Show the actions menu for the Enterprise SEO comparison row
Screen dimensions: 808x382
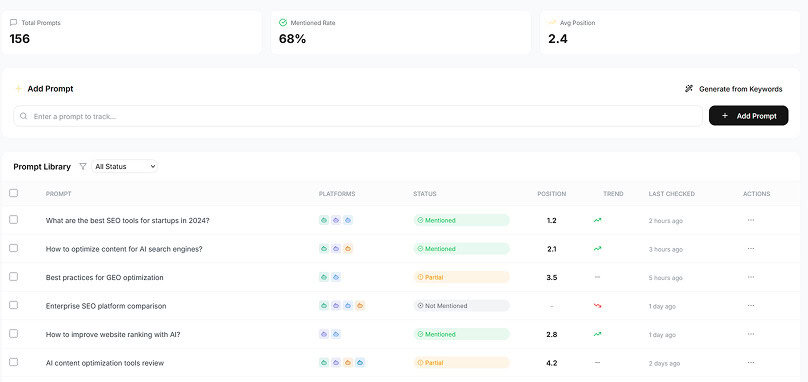point(751,306)
